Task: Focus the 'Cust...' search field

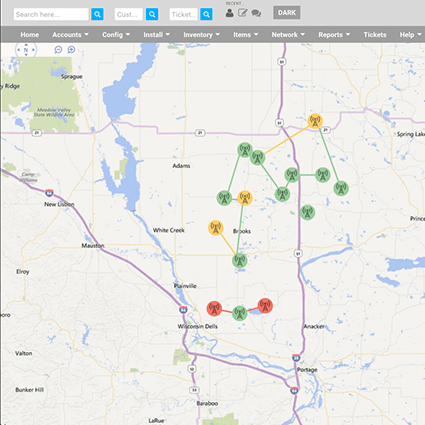Action: coord(129,14)
